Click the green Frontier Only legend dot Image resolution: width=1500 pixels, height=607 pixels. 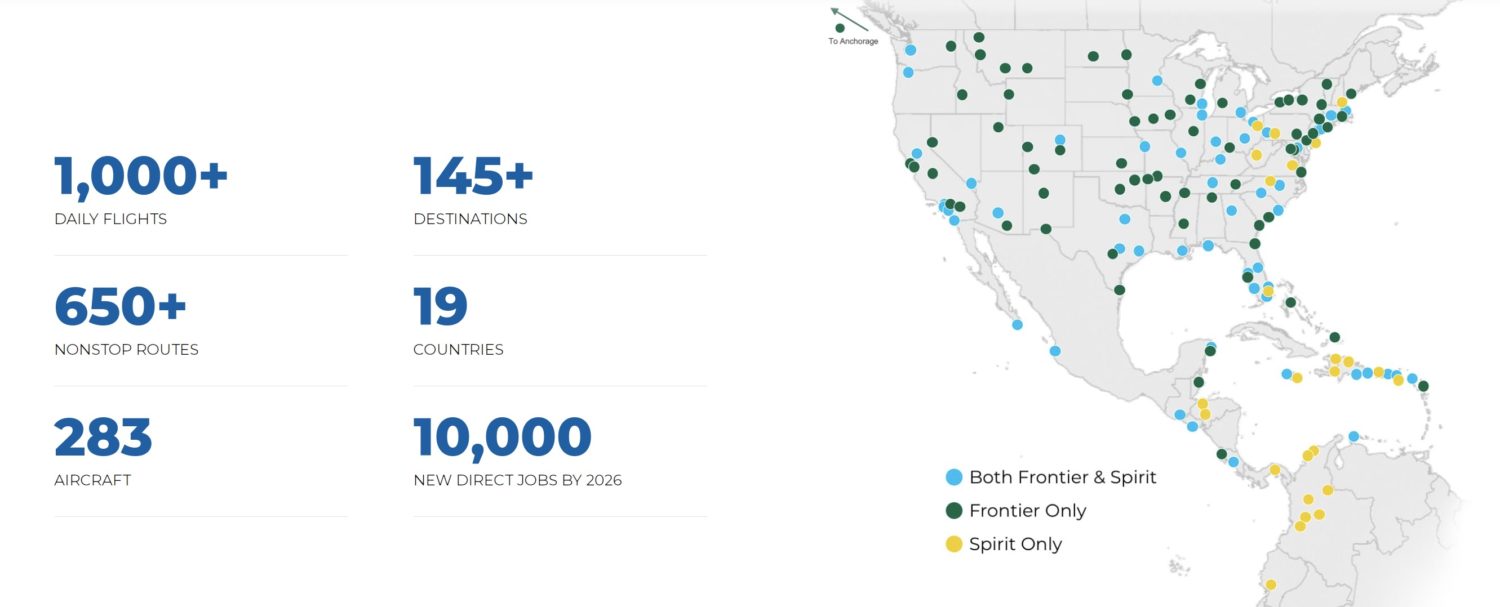tap(954, 511)
